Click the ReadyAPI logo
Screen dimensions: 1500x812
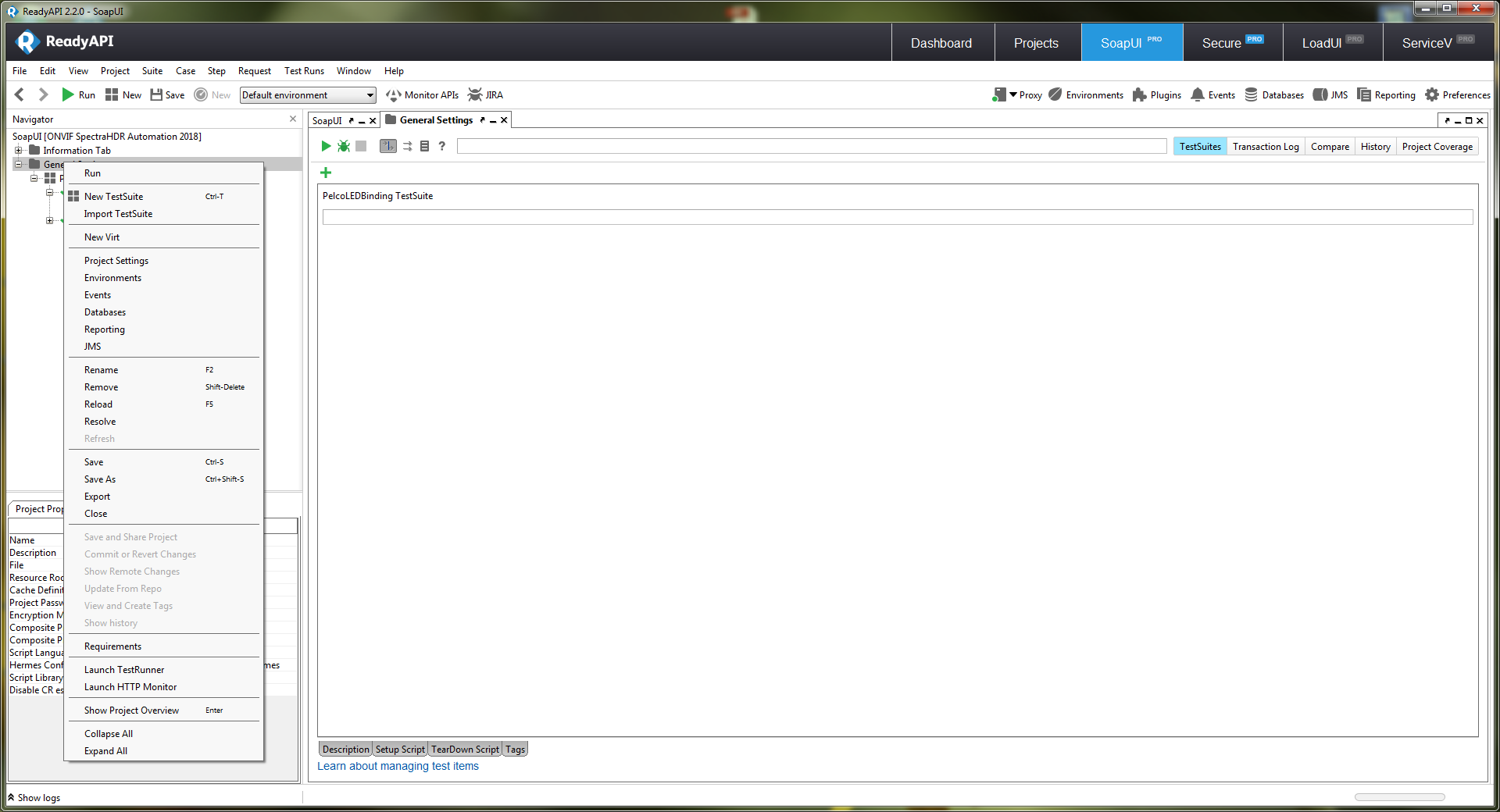click(65, 41)
